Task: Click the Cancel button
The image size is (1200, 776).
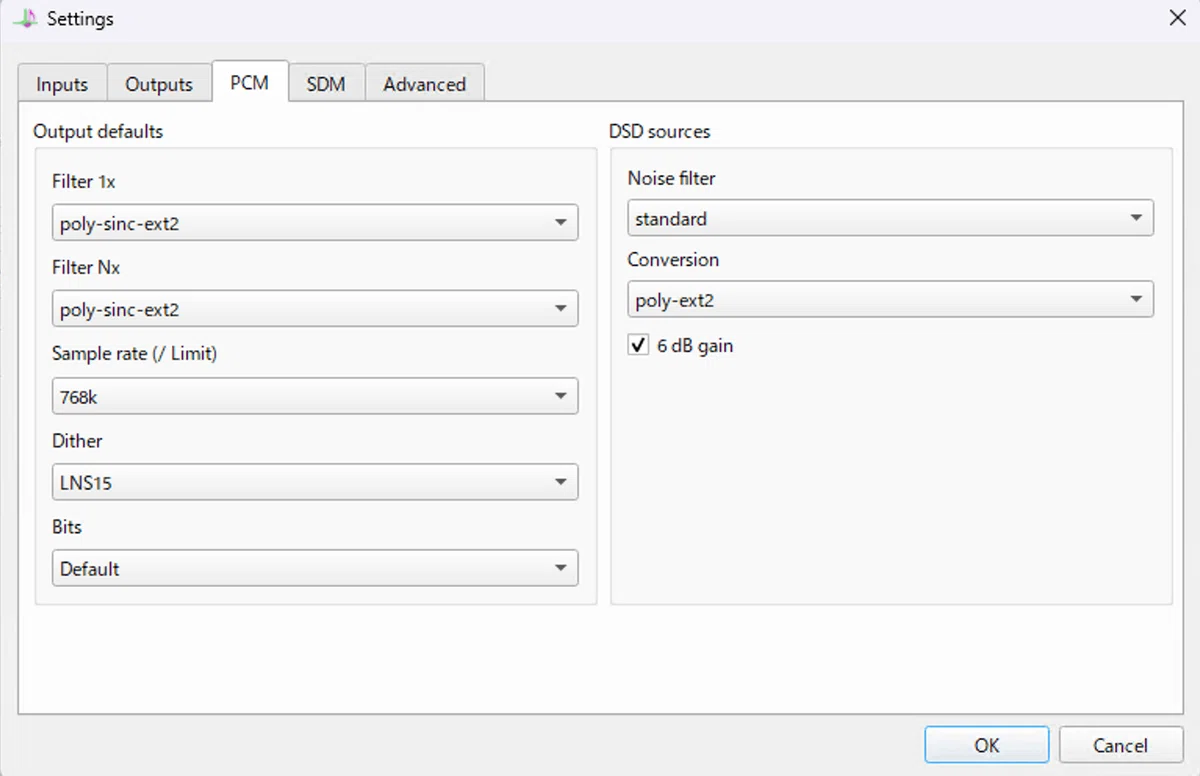Action: click(x=1121, y=745)
